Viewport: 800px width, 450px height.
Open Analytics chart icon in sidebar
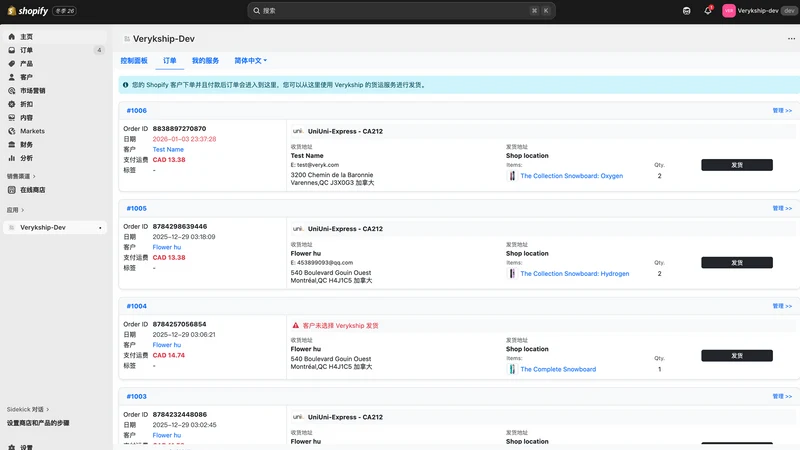pyautogui.click(x=12, y=158)
